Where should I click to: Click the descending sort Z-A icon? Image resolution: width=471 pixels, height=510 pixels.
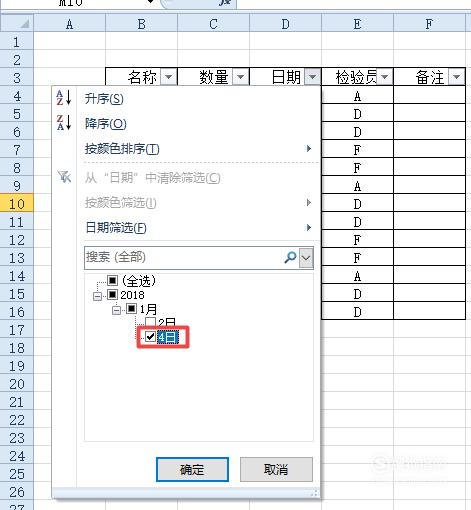63,123
